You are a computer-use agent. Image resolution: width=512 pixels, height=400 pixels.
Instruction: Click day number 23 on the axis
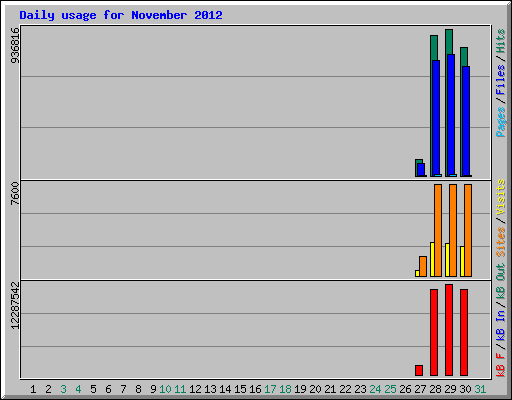pyautogui.click(x=360, y=389)
